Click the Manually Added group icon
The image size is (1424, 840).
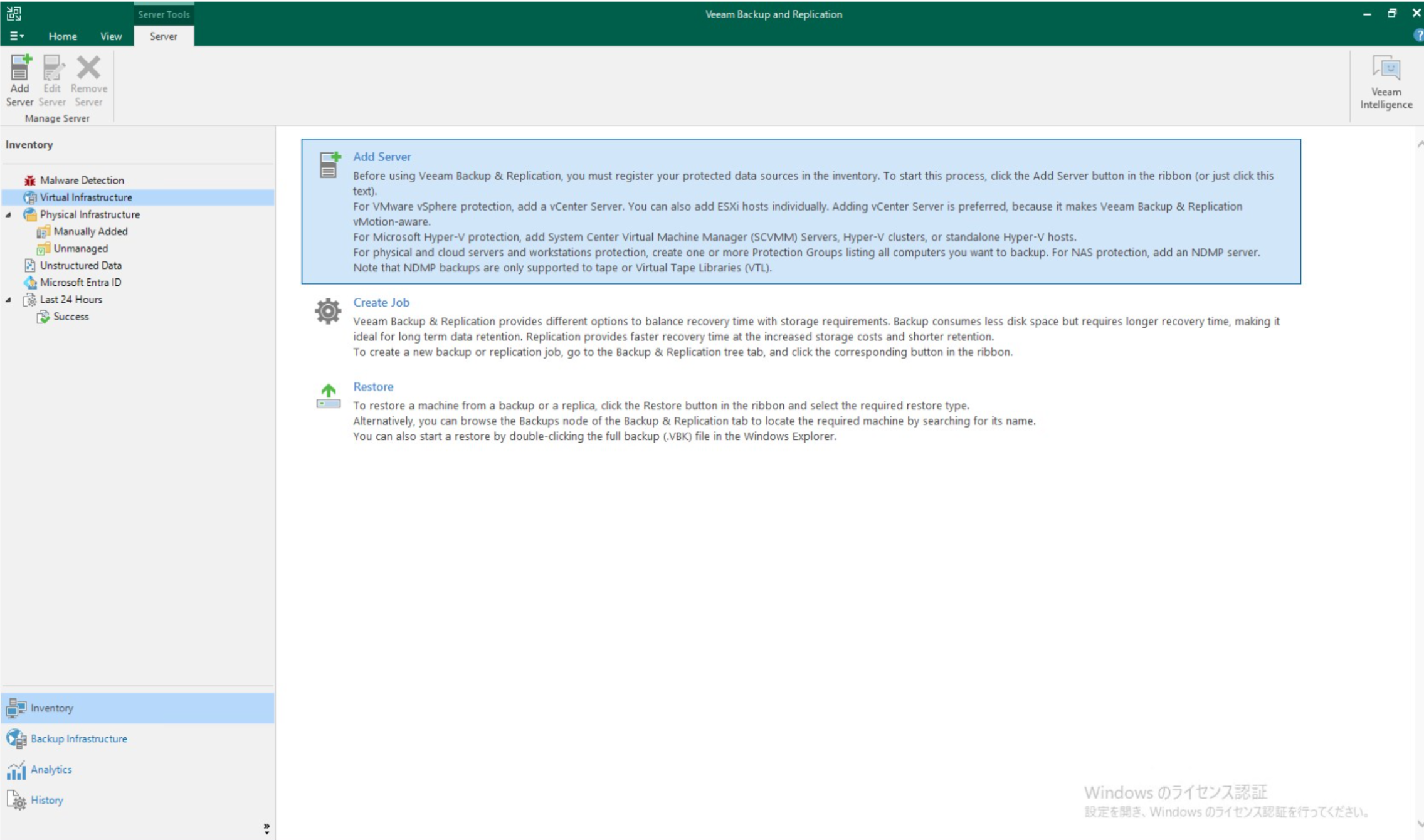tap(43, 231)
